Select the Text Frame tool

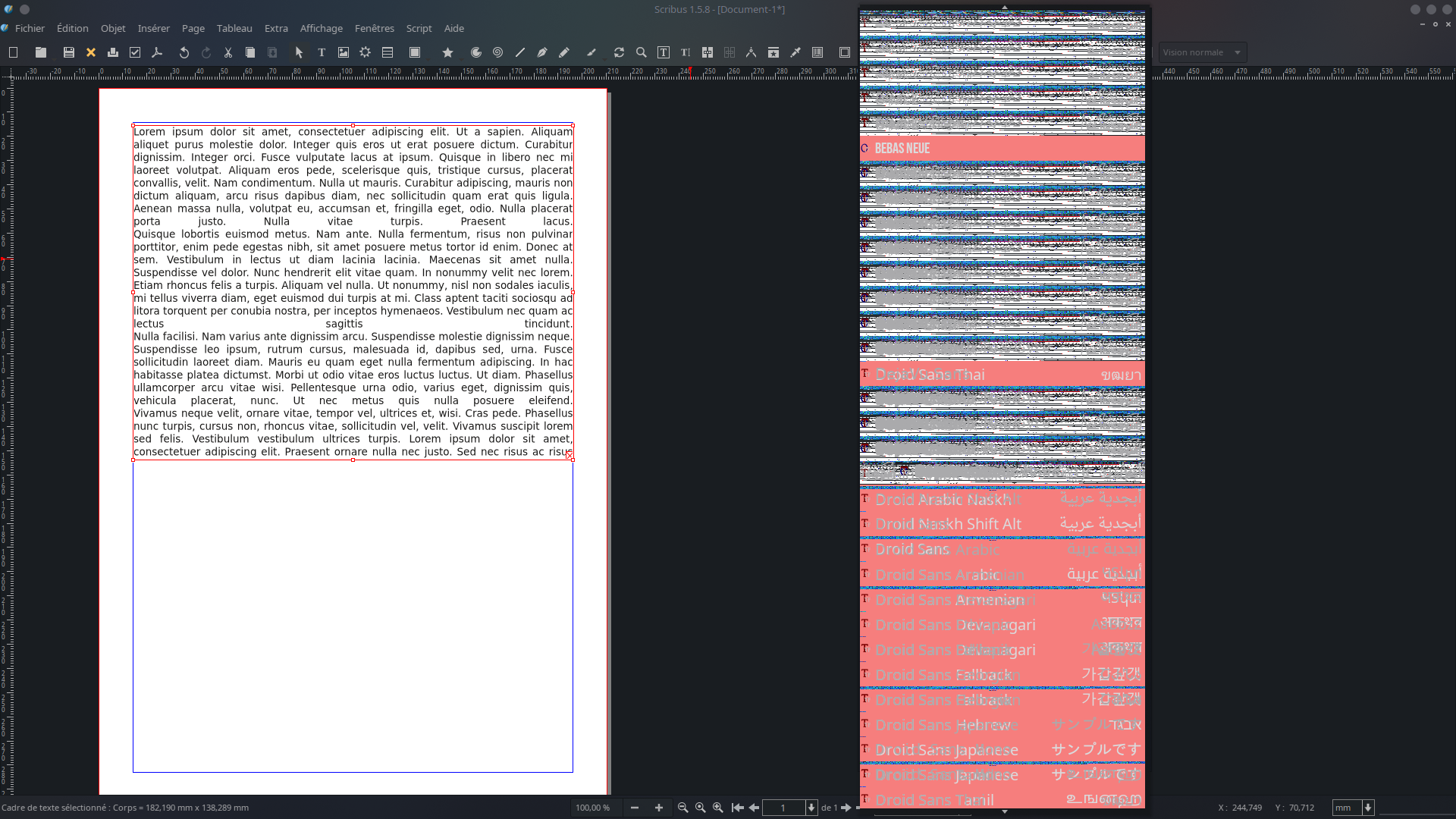coord(322,52)
